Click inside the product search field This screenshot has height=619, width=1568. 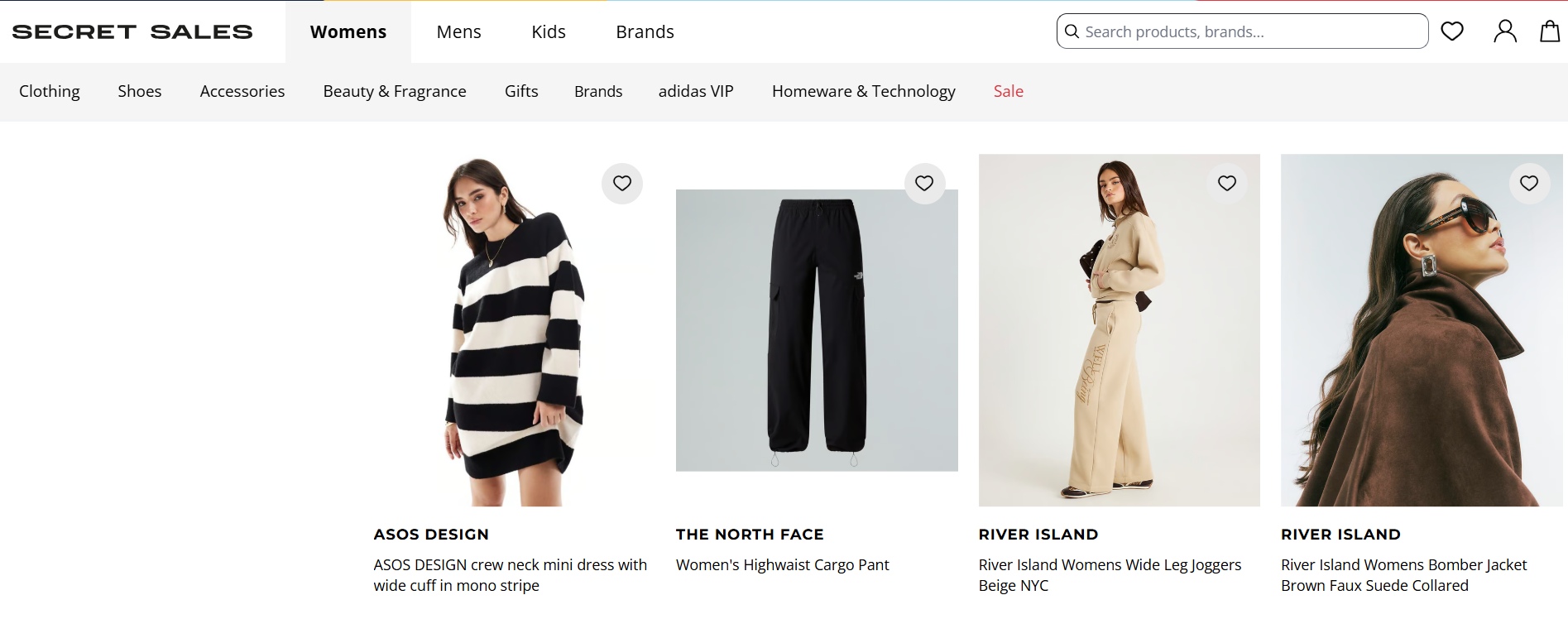tap(1241, 31)
